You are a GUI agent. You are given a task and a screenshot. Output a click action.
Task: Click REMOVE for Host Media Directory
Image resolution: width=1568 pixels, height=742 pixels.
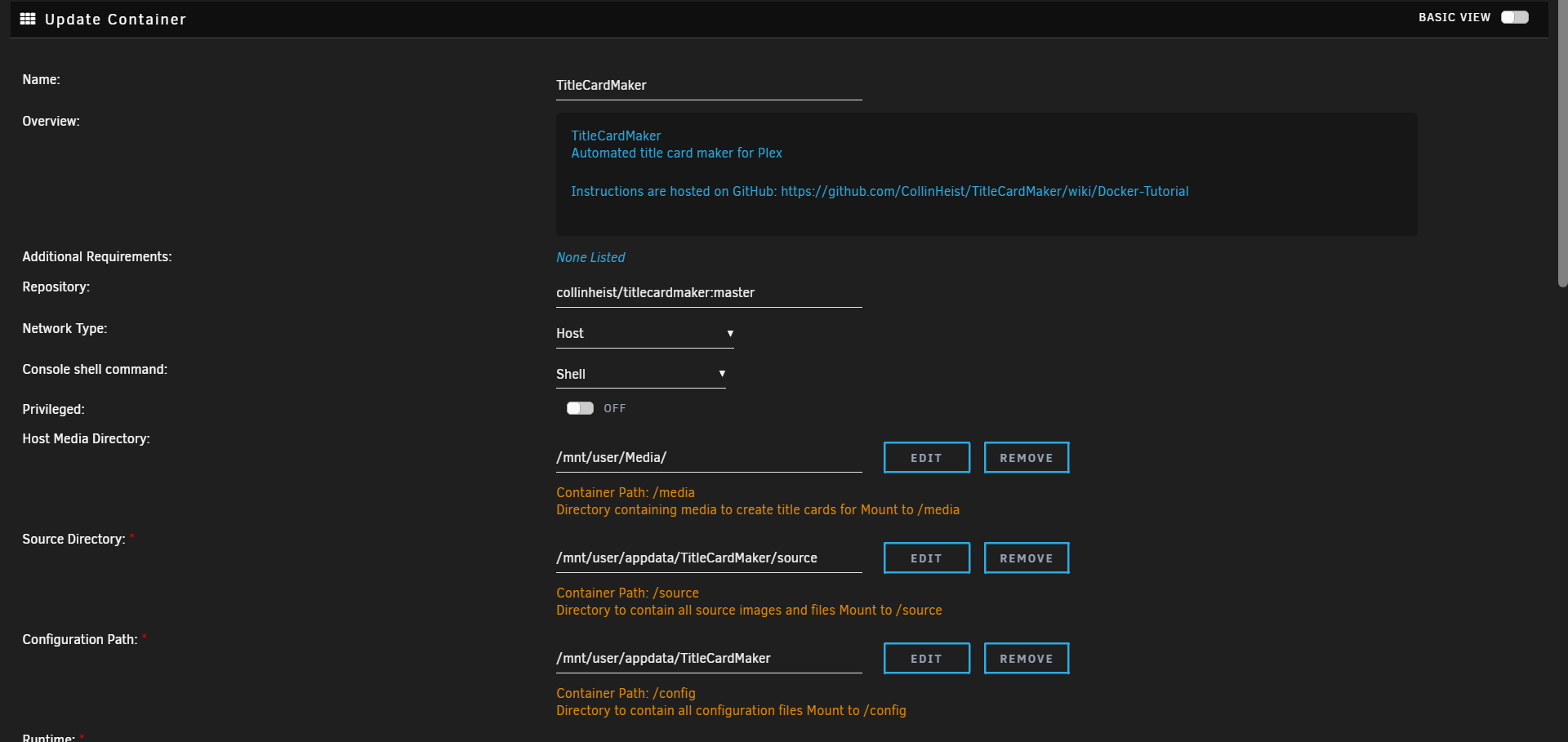pyautogui.click(x=1026, y=457)
